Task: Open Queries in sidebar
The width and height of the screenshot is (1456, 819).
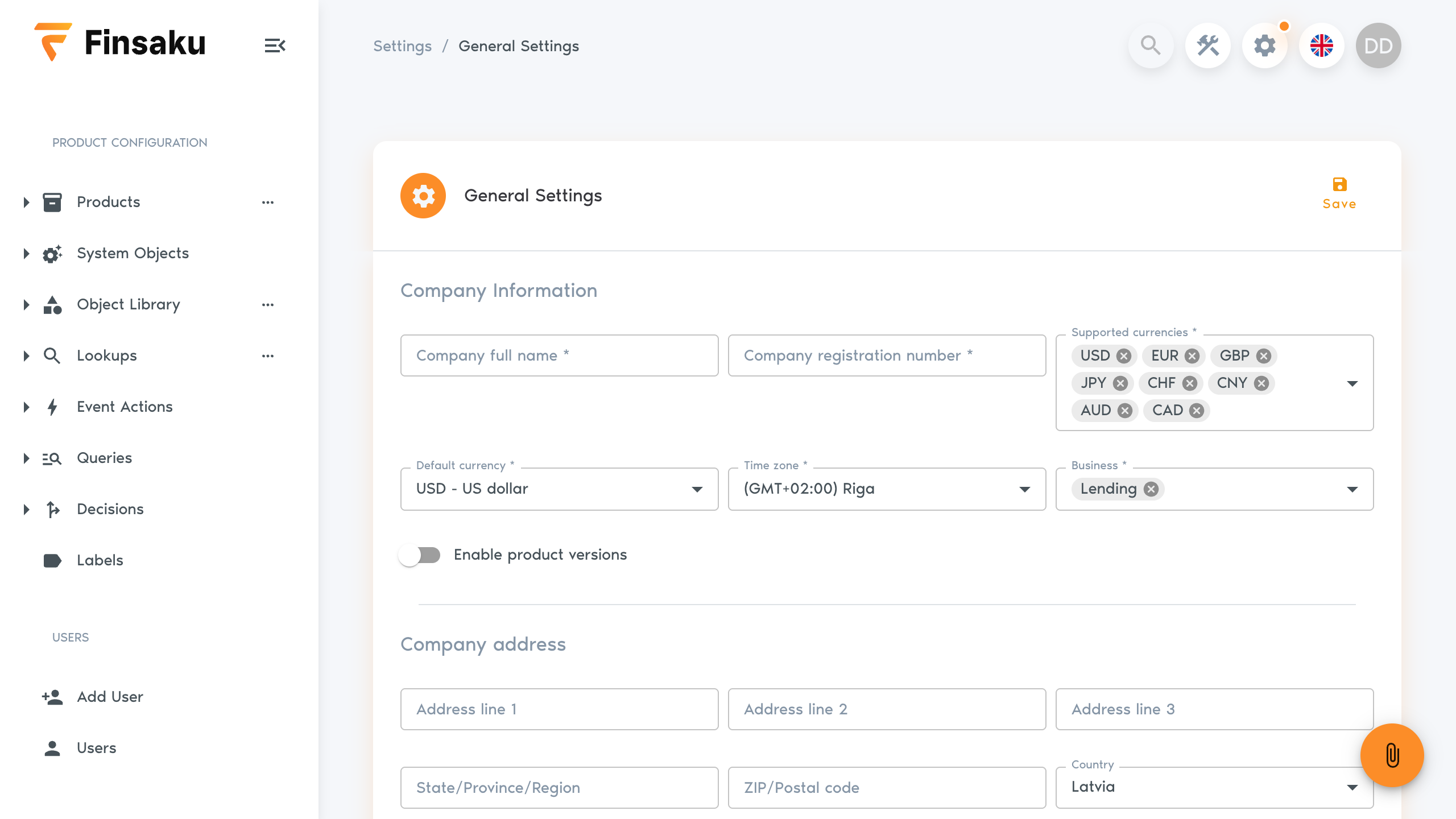Action: [104, 458]
